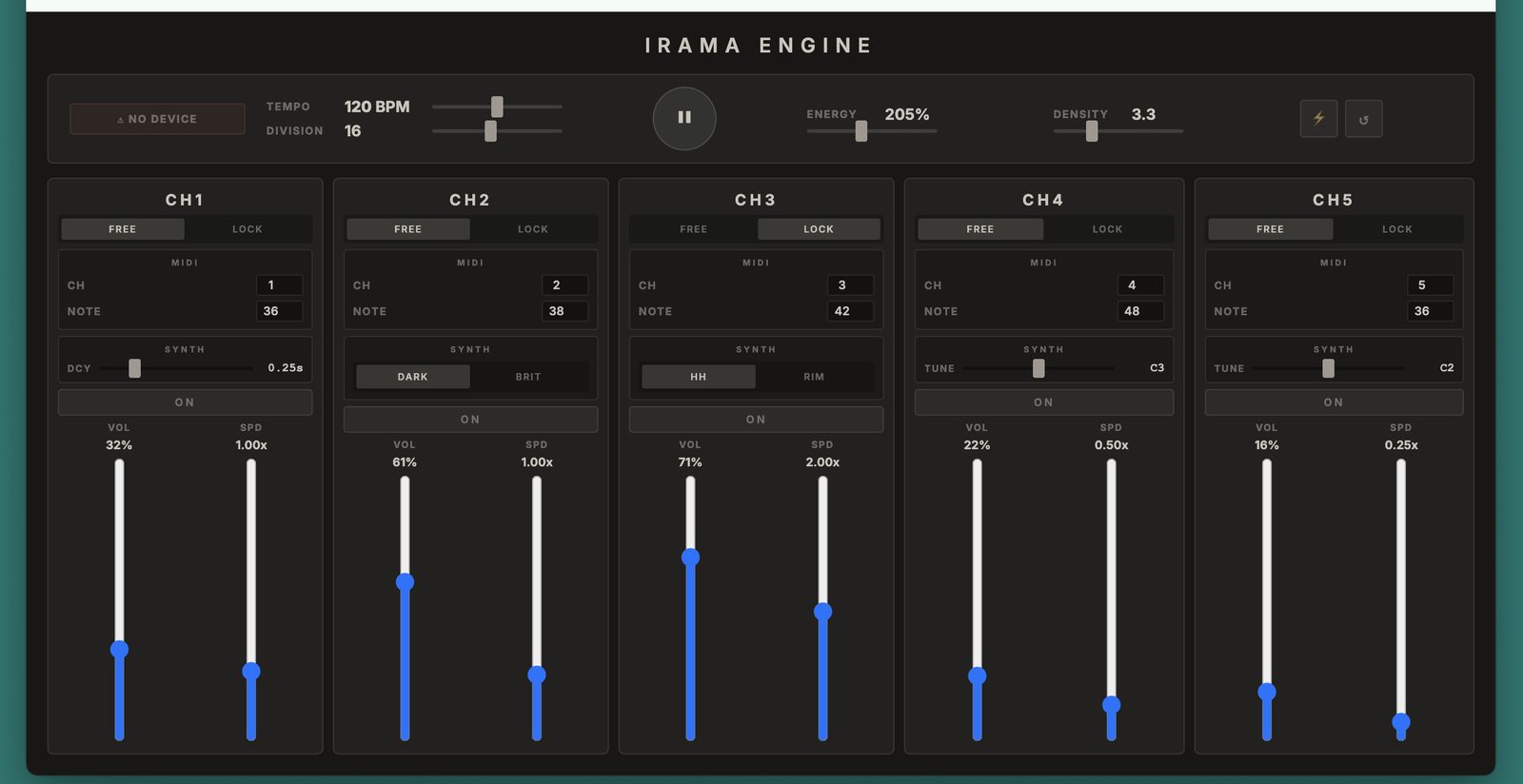
Task: Toggle the CH1 ON button
Action: [185, 402]
